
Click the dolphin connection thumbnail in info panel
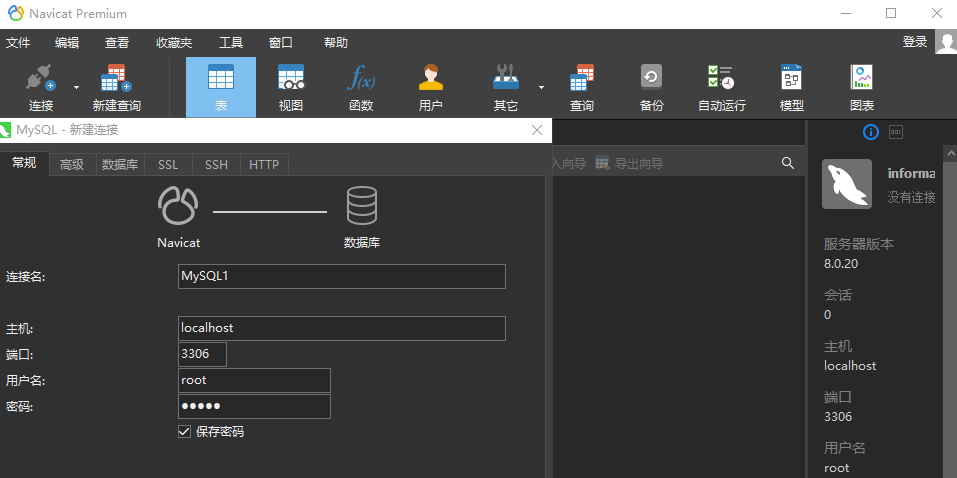click(847, 184)
